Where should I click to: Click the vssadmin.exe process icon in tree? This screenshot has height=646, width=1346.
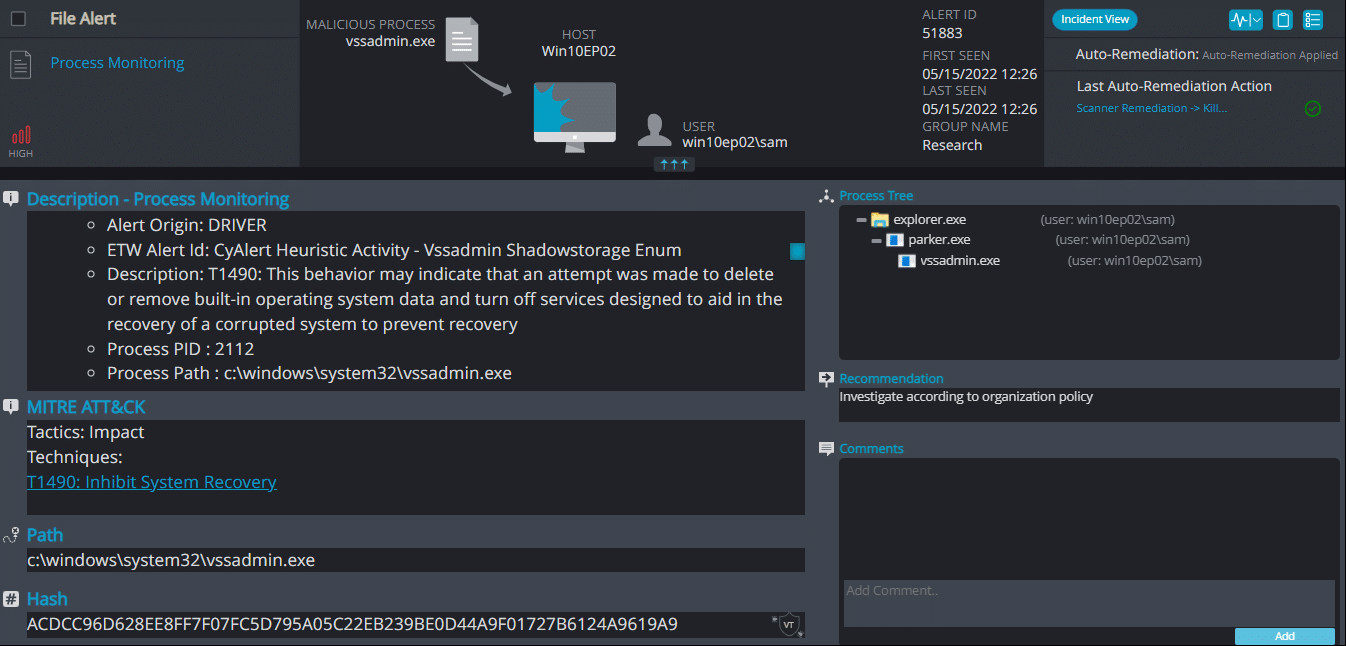(x=907, y=261)
